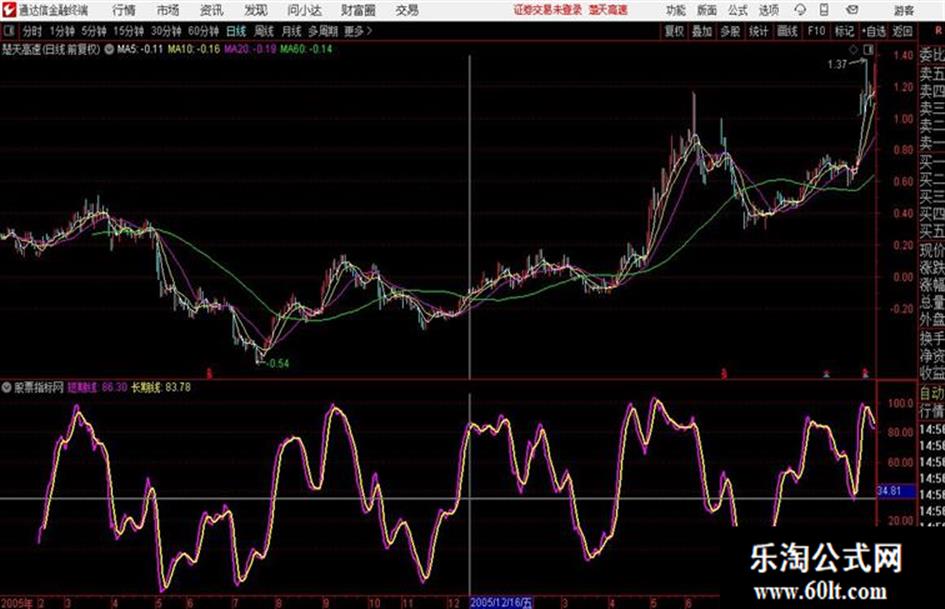Image resolution: width=945 pixels, height=609 pixels.
Task: Open the F10 company info button
Action: (816, 31)
